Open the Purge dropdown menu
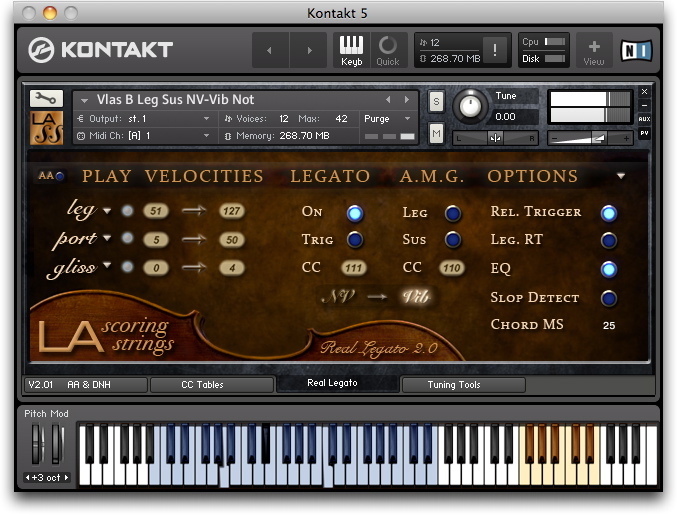Image resolution: width=677 pixels, height=515 pixels. [x=387, y=118]
